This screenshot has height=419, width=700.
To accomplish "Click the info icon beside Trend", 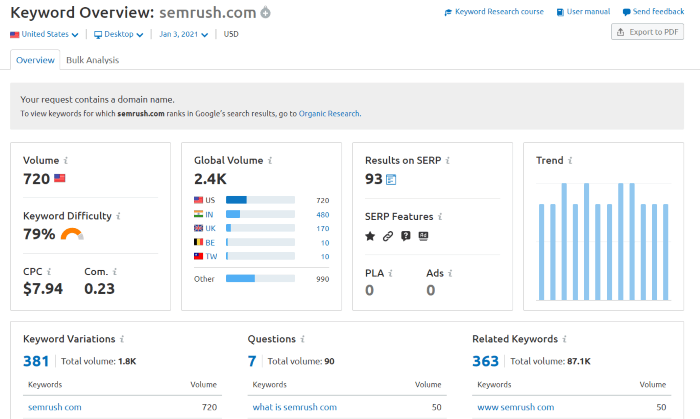I will coord(570,160).
